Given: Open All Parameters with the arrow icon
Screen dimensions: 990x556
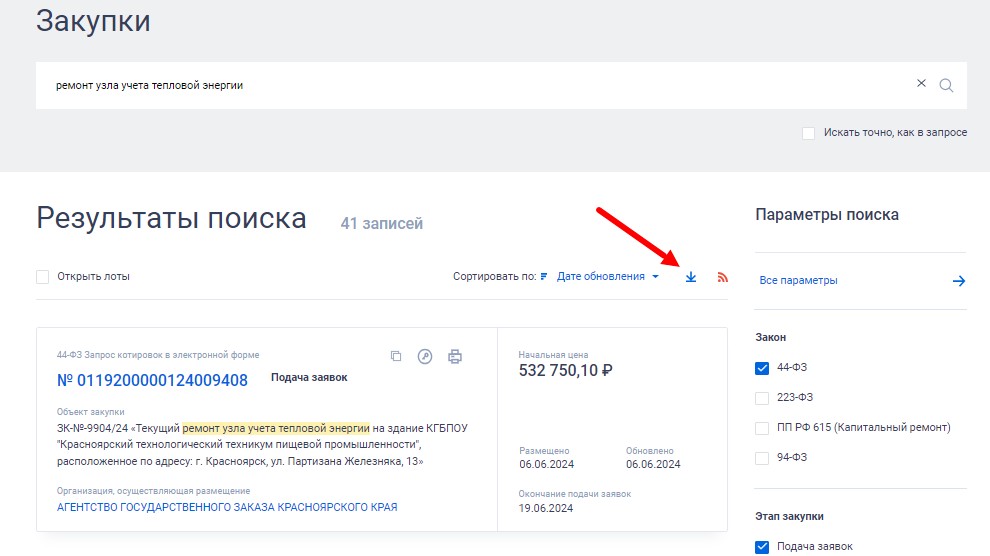Looking at the screenshot, I should tap(958, 281).
